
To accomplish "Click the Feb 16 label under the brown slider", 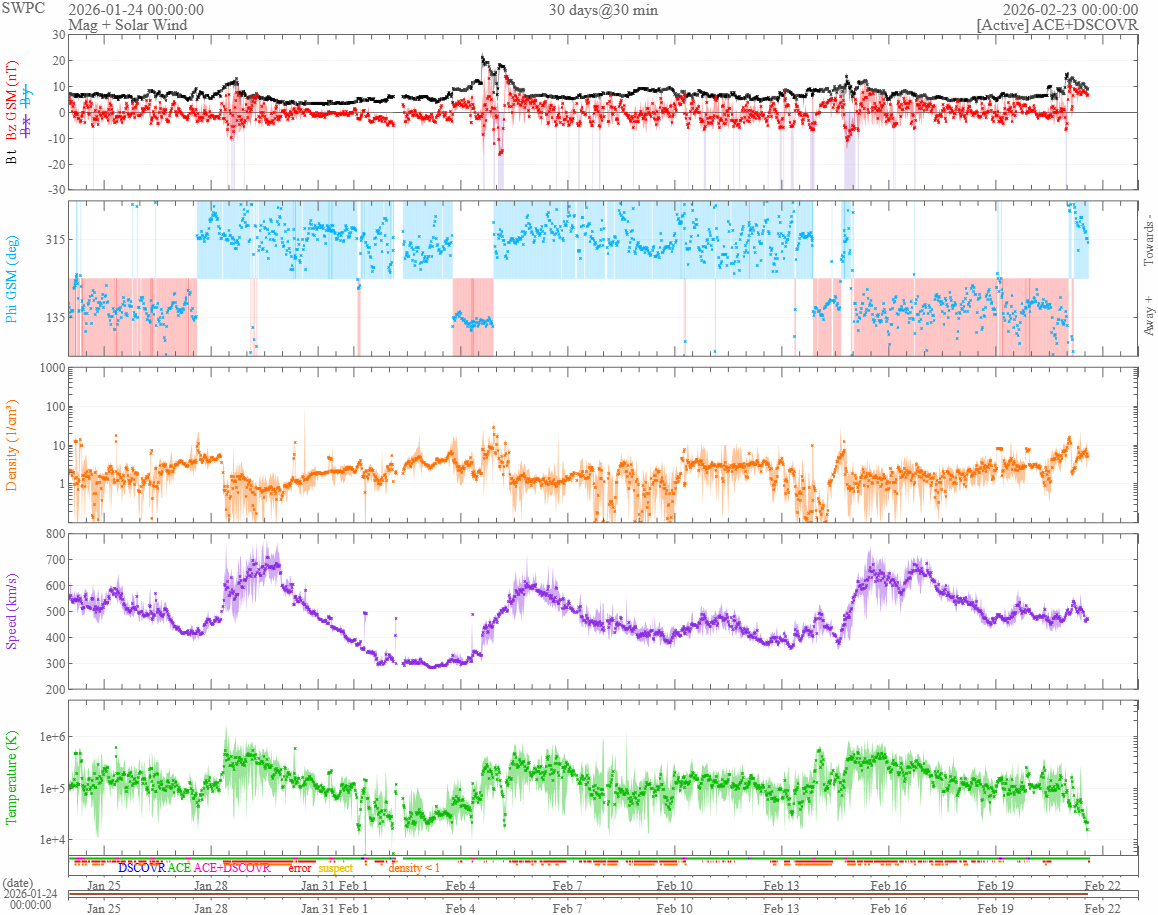I will point(888,908).
